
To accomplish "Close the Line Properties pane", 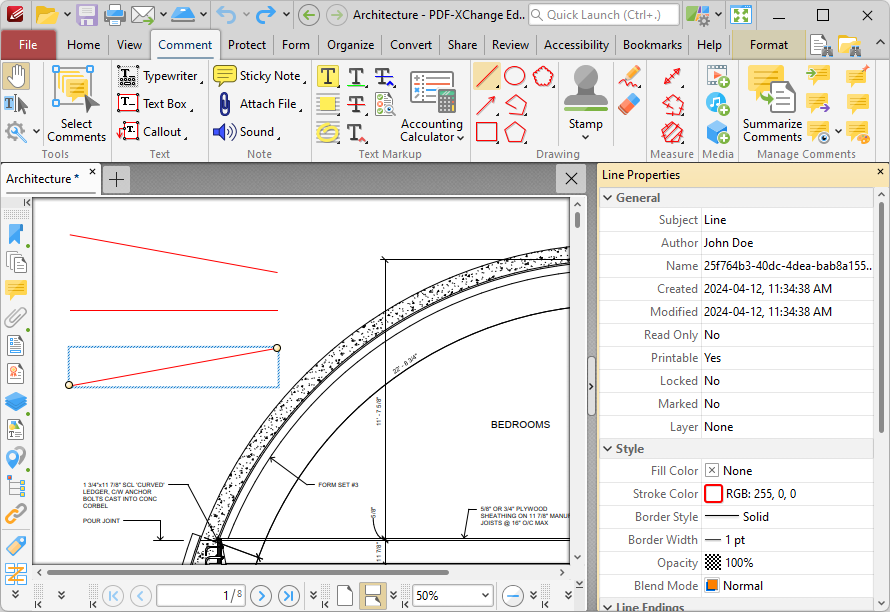I will click(x=880, y=172).
